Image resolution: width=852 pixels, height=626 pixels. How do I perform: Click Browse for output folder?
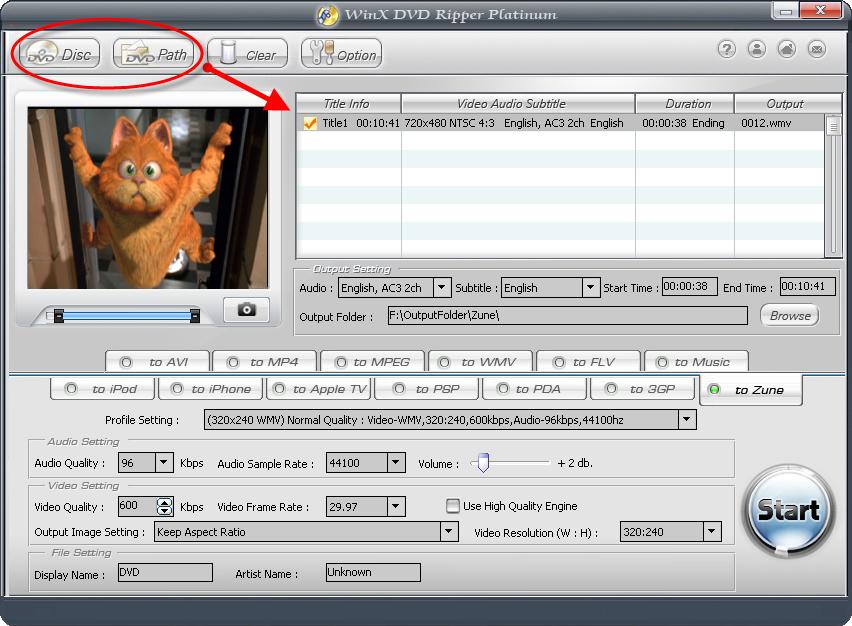point(789,315)
